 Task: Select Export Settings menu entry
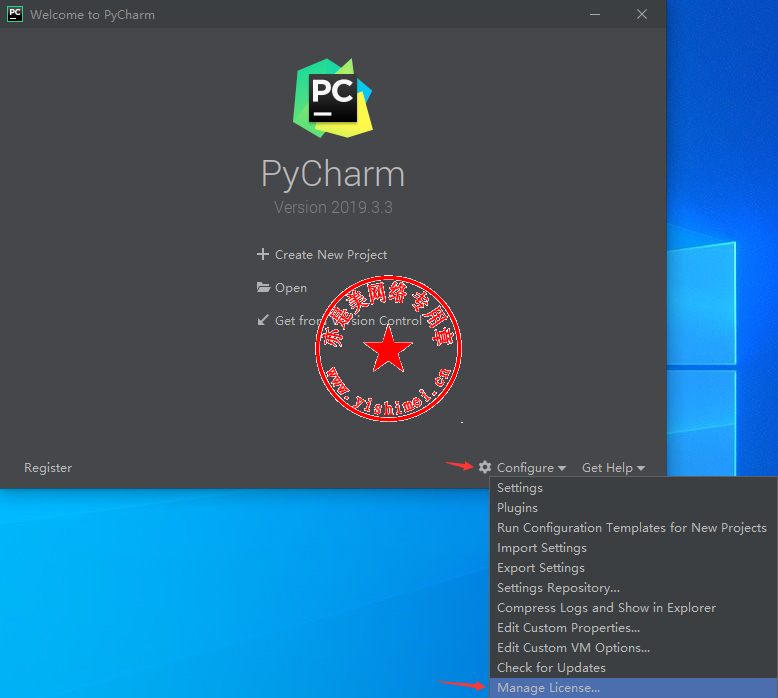[x=633, y=568]
